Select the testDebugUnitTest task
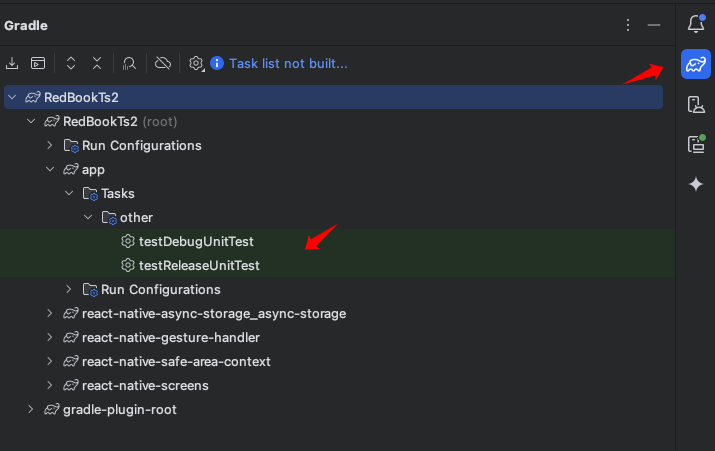Viewport: 715px width, 451px height. [196, 241]
